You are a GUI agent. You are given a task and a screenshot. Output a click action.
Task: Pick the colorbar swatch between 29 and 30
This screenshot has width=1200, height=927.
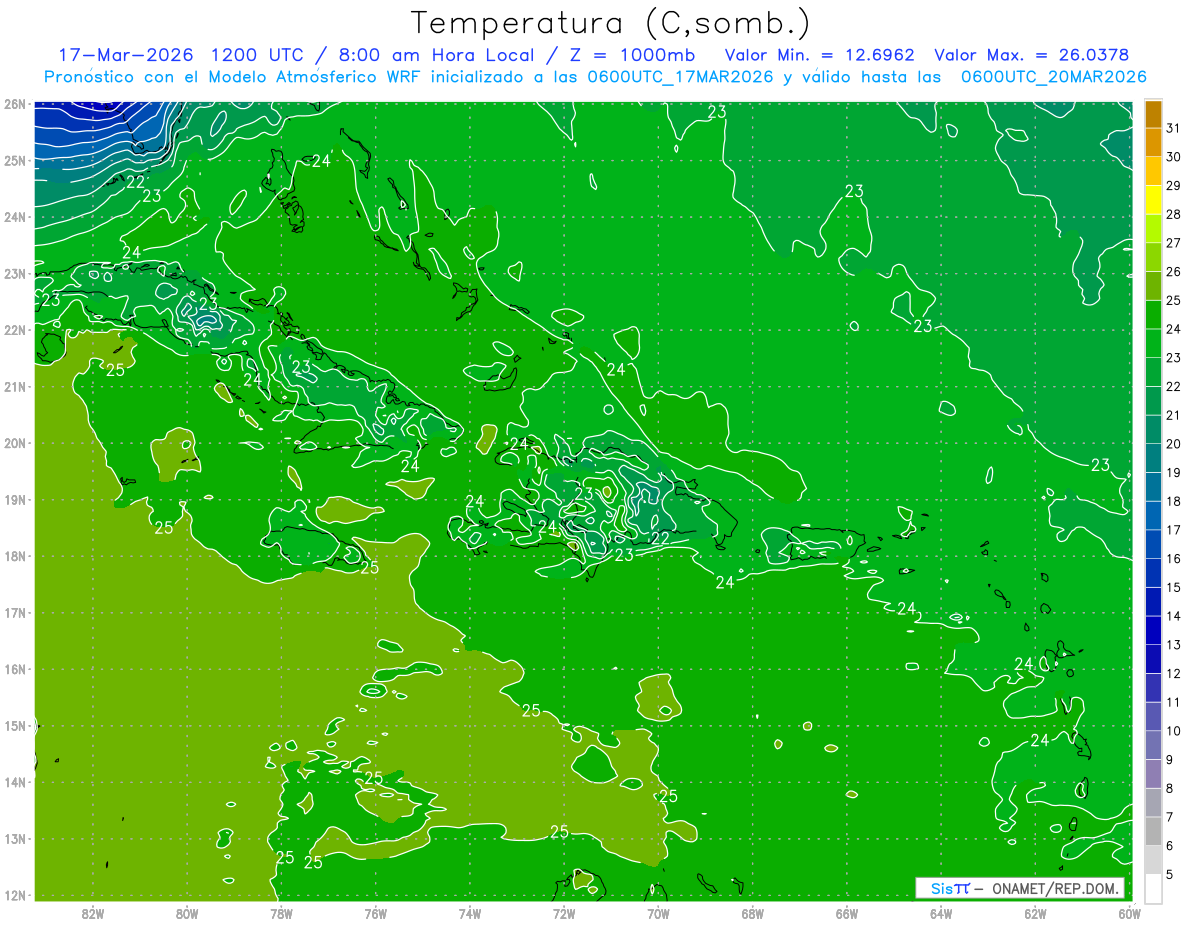1153,171
